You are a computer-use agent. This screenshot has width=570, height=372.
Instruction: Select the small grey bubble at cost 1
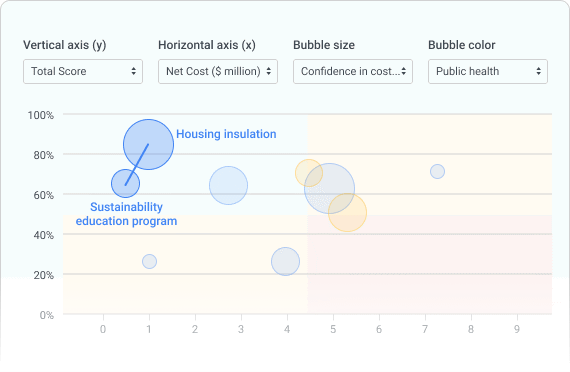(x=149, y=261)
